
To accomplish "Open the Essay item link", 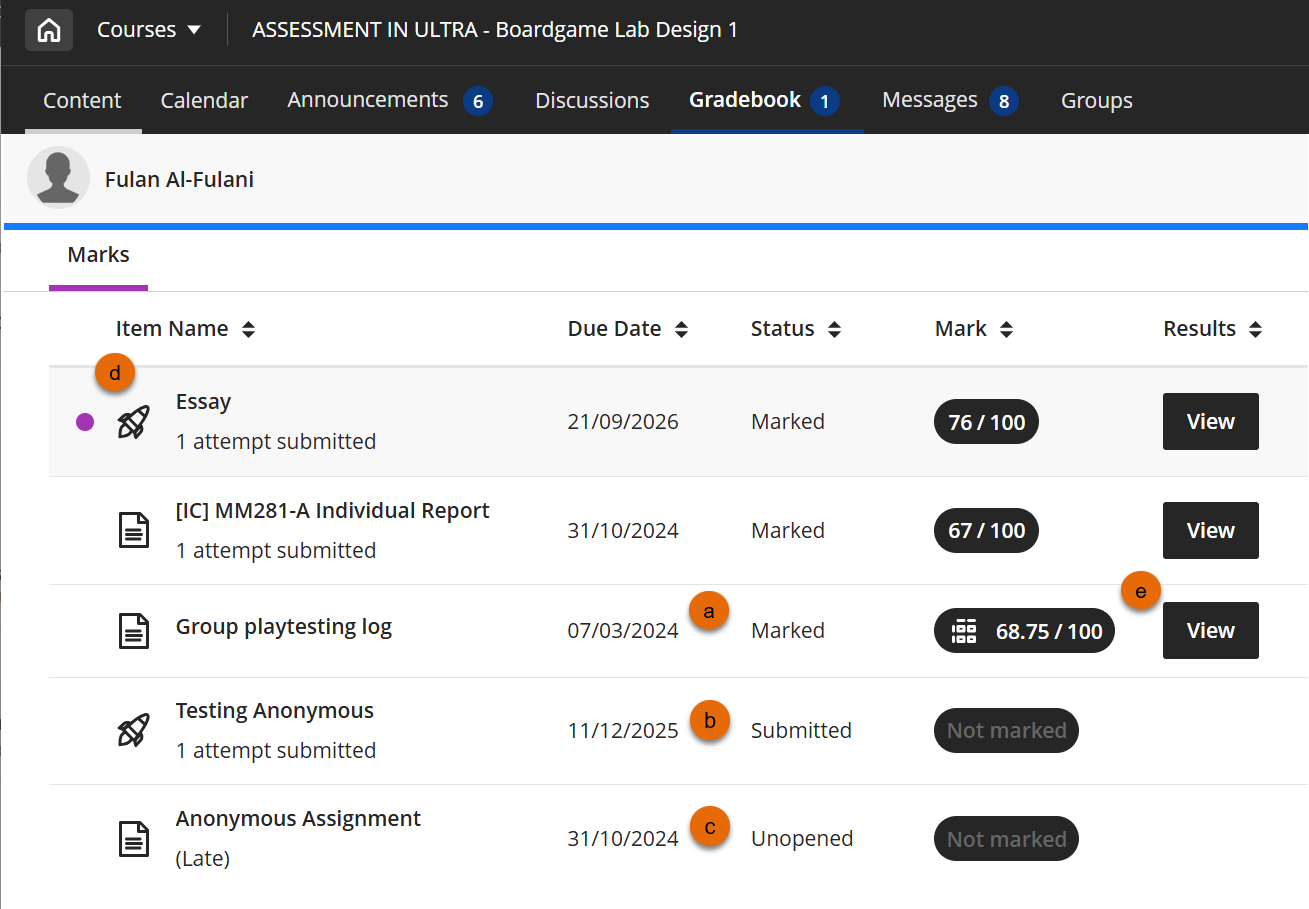I will (203, 402).
